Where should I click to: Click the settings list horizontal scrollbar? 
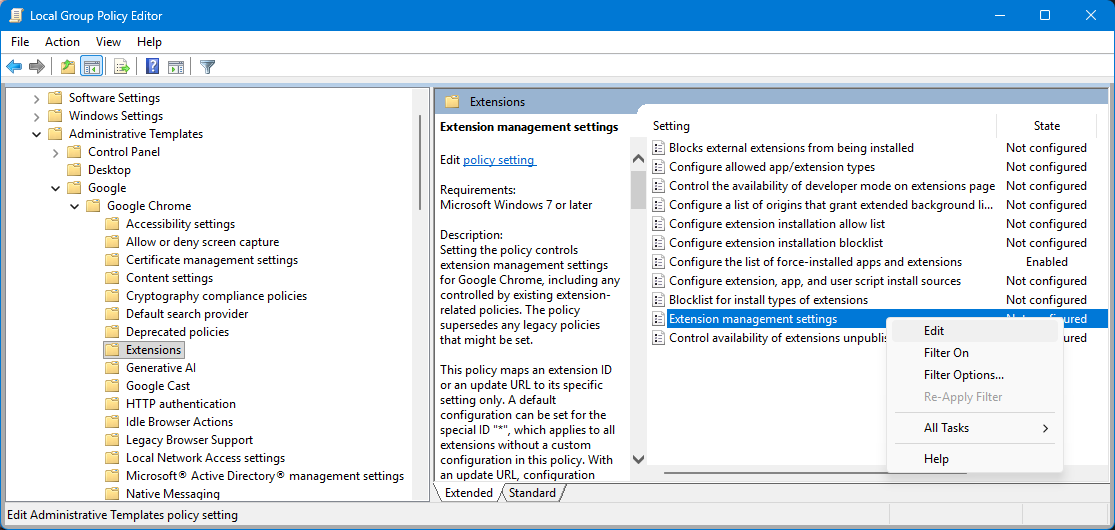pyautogui.click(x=814, y=472)
